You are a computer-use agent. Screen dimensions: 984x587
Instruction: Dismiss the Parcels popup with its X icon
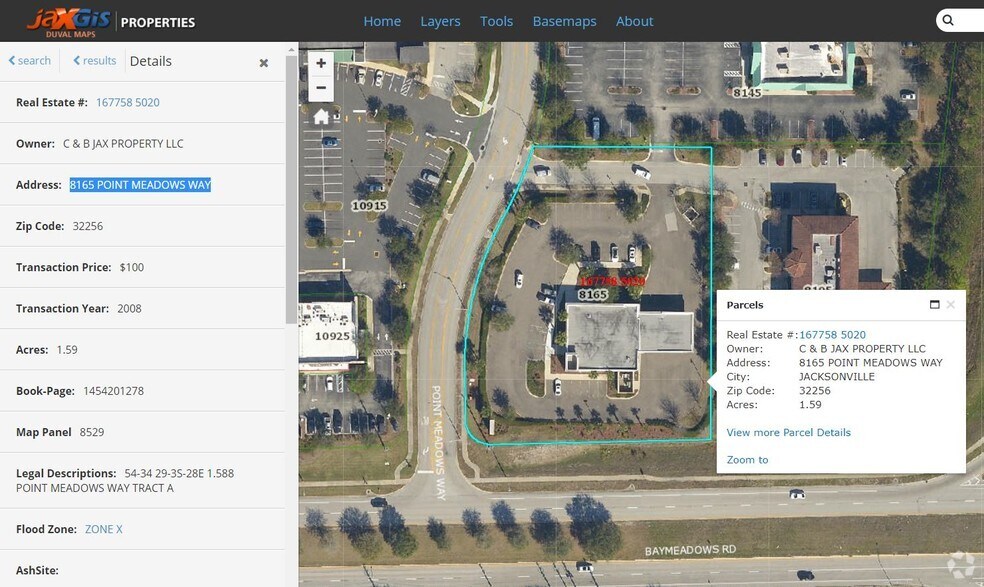click(x=950, y=304)
